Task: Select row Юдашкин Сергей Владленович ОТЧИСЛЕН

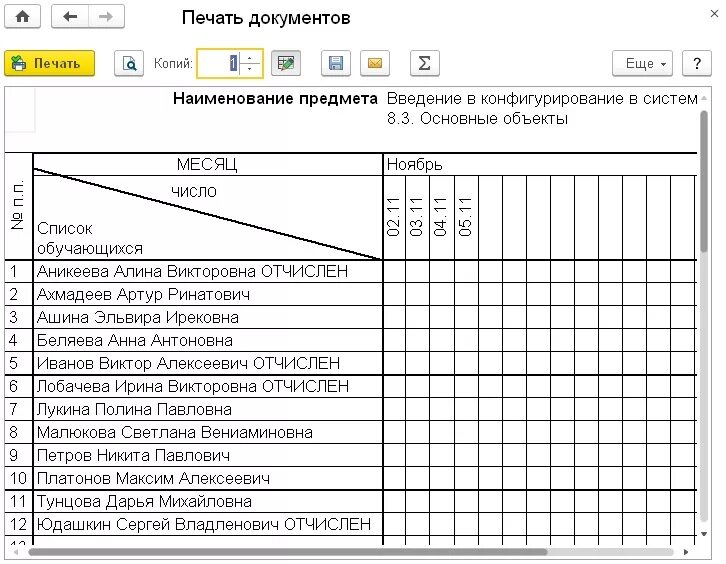Action: coord(208,524)
